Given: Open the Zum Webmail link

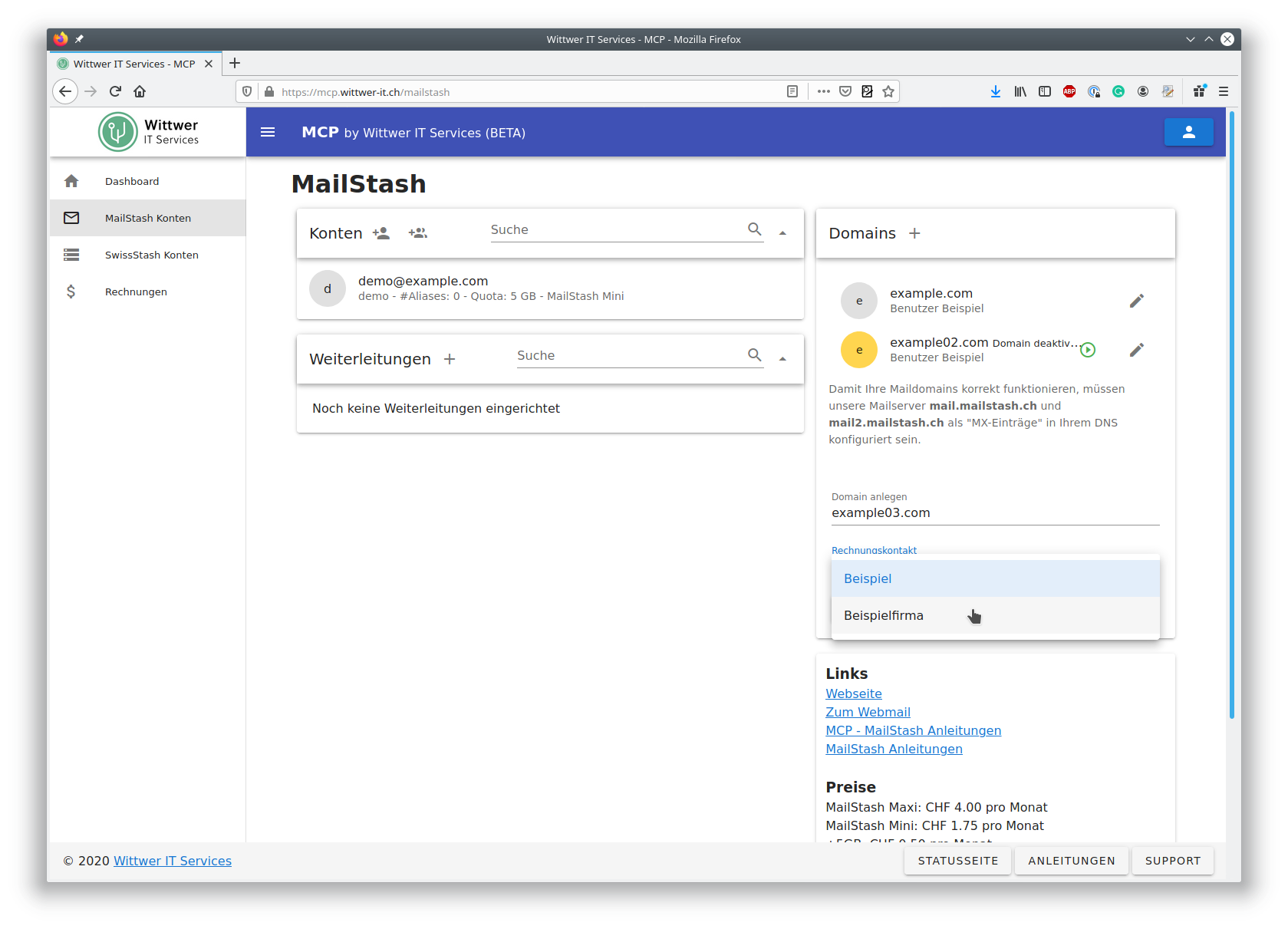Looking at the screenshot, I should 868,712.
